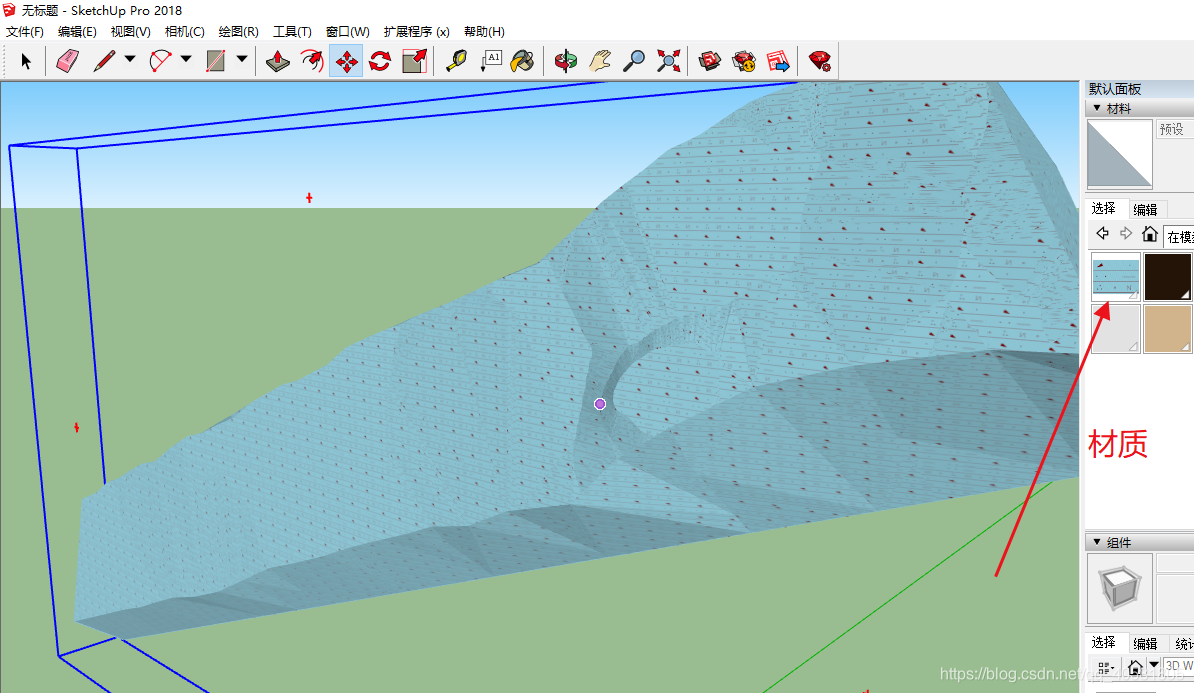Select the Tape Measure tool
Screen dimensions: 1194x693
point(456,61)
